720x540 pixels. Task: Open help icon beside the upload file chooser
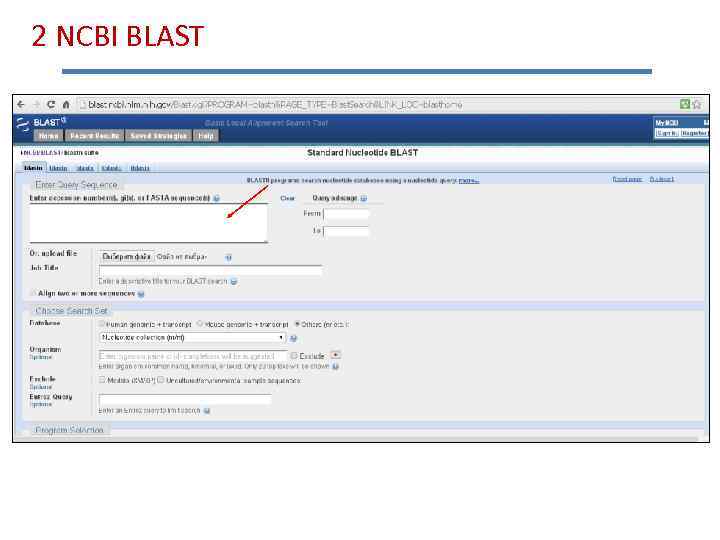point(229,257)
